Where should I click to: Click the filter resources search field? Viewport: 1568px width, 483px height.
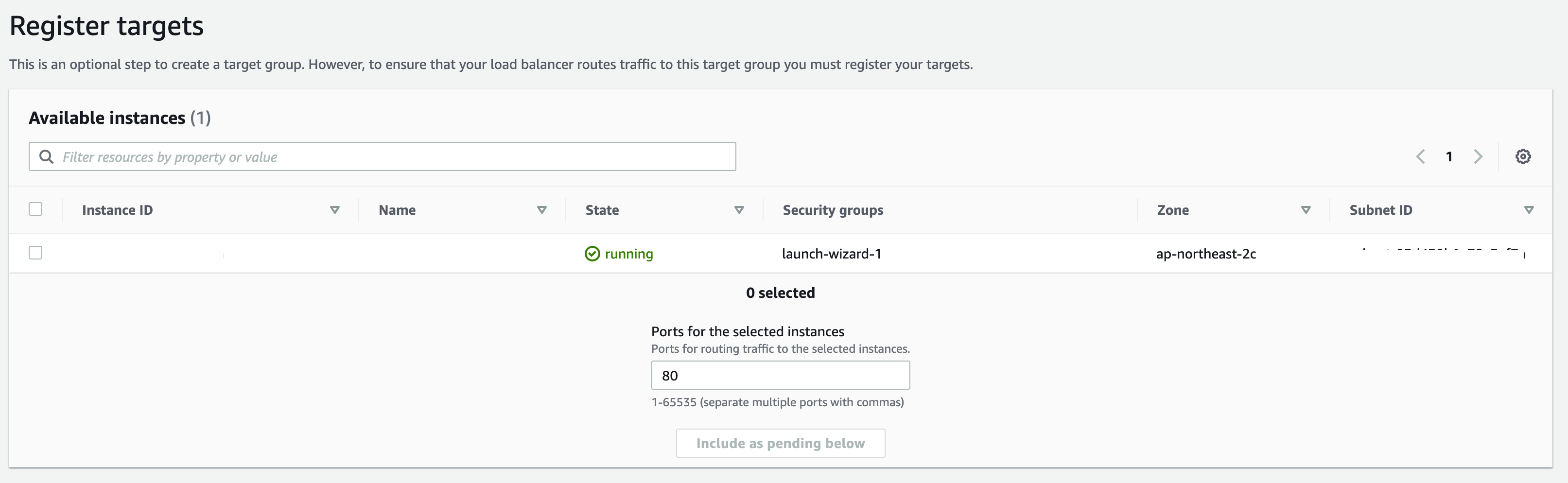(389, 157)
